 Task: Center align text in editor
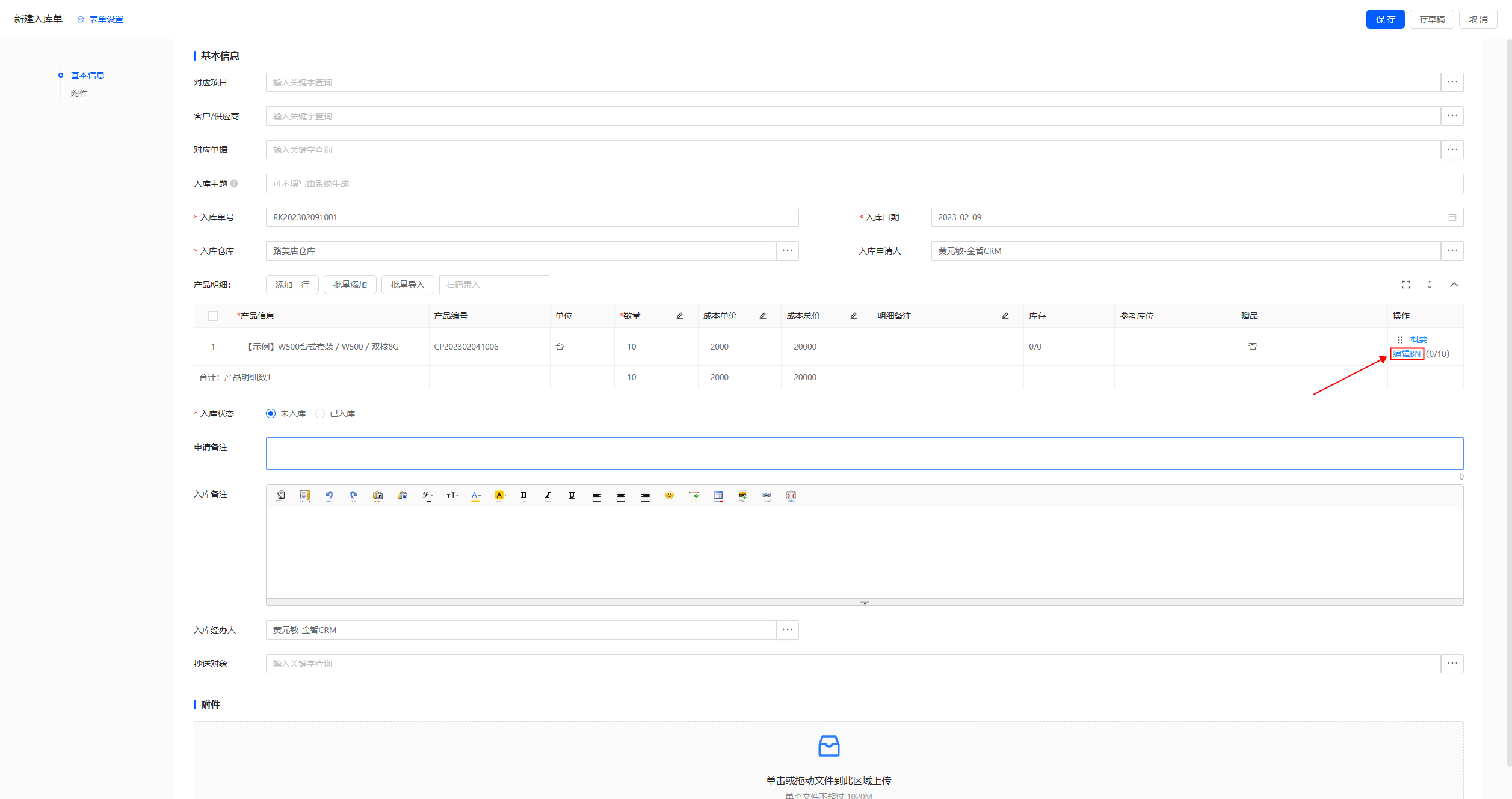[x=621, y=496]
